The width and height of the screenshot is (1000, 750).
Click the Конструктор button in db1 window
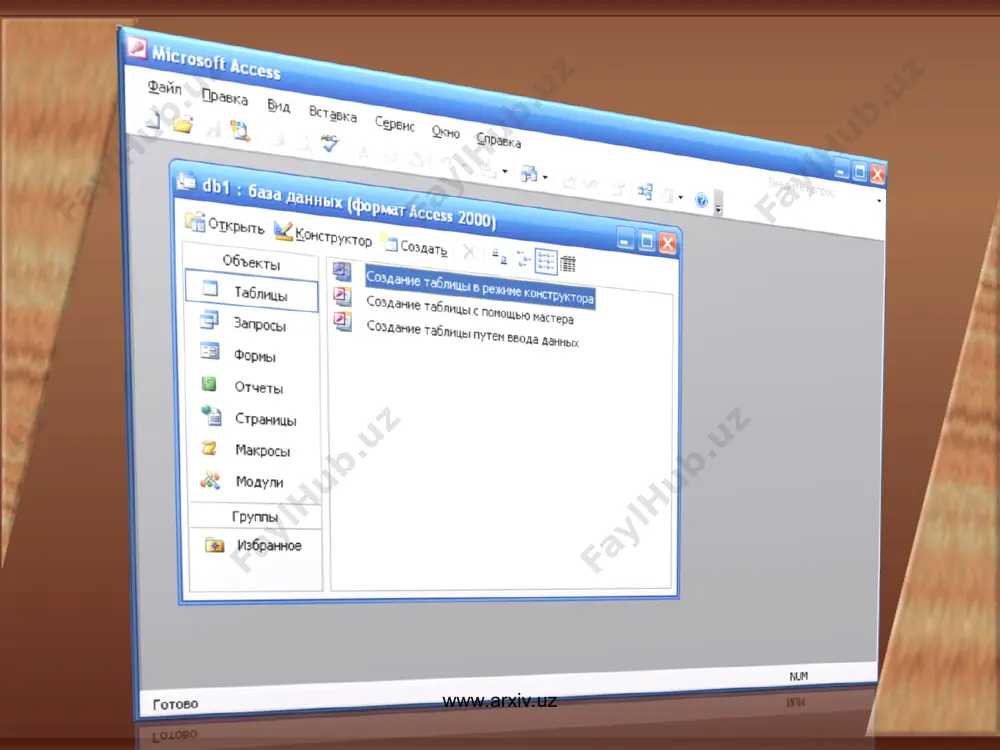[323, 234]
